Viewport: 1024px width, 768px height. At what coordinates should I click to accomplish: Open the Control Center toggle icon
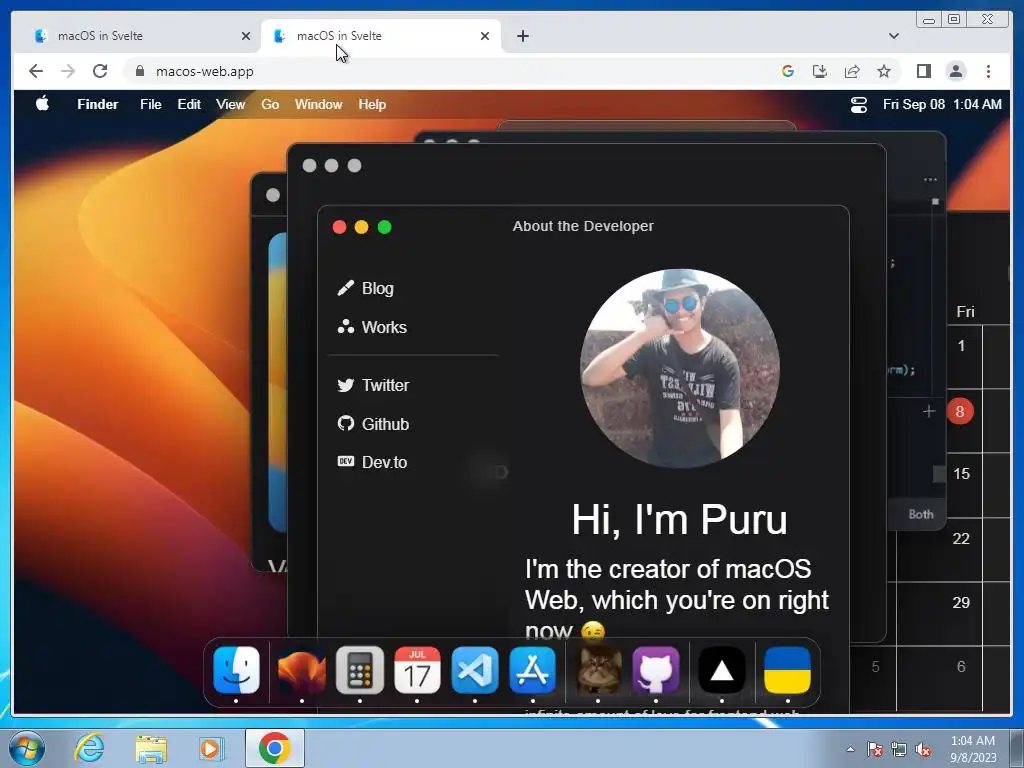[859, 104]
